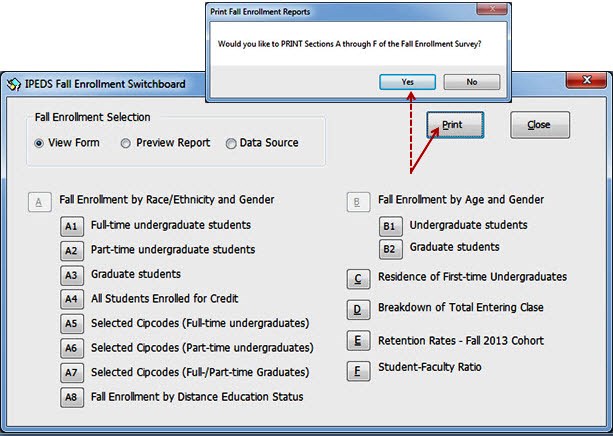Screen dimensions: 613x436
Task: Open section A1 Full-time undergraduate students
Action: [72, 226]
